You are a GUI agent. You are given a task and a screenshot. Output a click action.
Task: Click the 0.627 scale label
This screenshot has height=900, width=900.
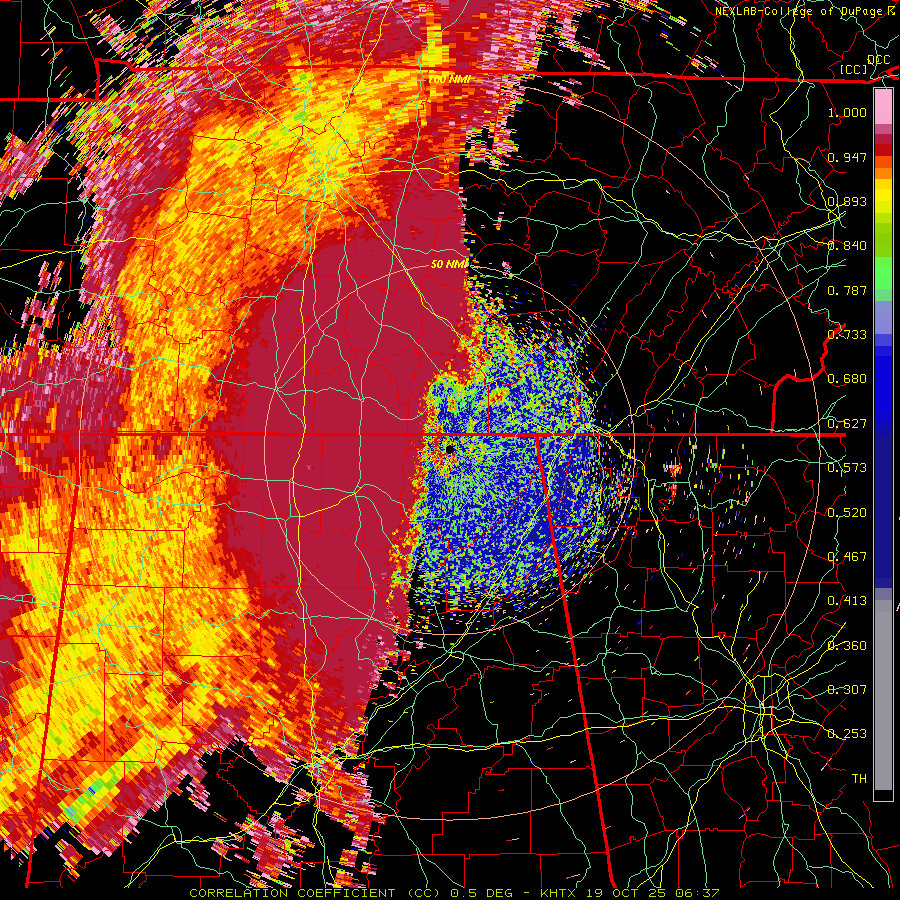(847, 424)
